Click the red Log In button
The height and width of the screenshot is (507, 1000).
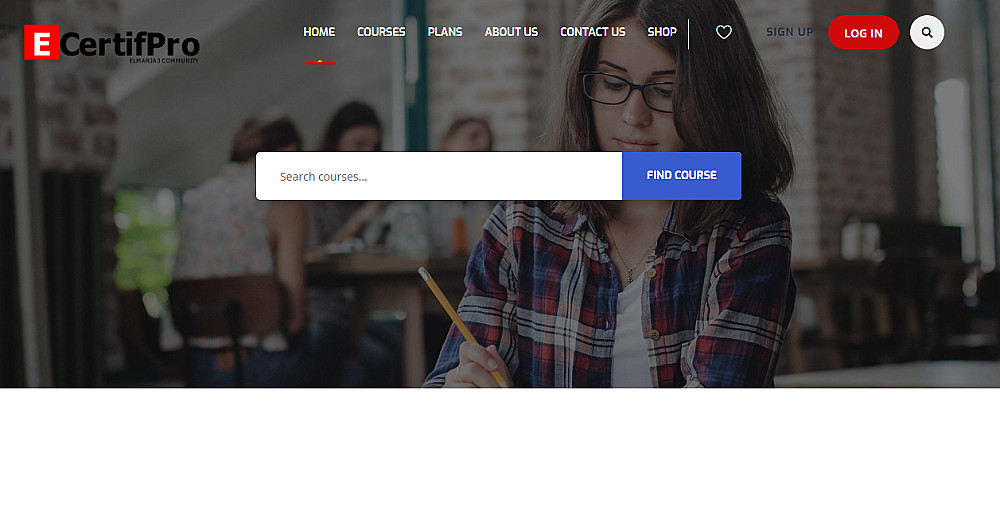863,33
